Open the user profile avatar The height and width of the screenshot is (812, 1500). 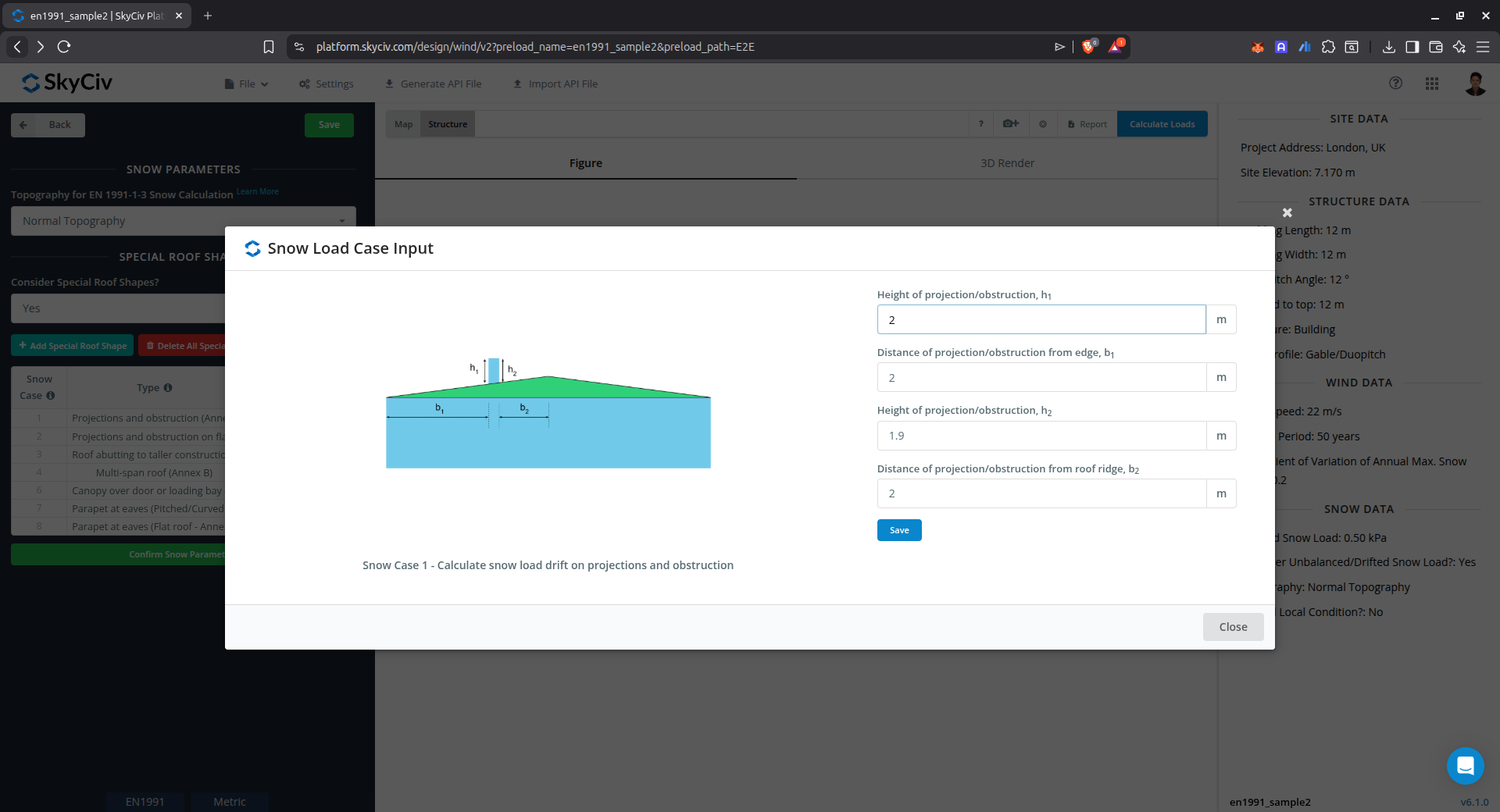tap(1474, 84)
